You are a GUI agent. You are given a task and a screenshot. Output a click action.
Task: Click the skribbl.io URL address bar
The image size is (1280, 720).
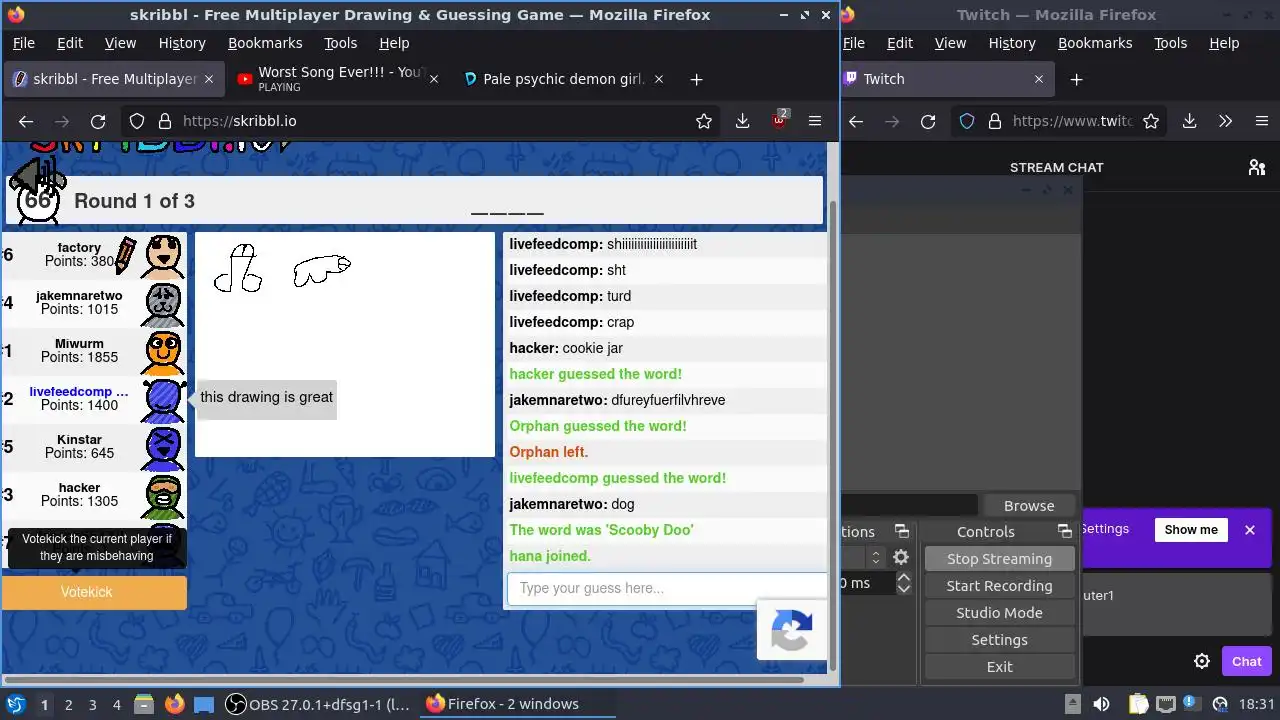point(420,121)
